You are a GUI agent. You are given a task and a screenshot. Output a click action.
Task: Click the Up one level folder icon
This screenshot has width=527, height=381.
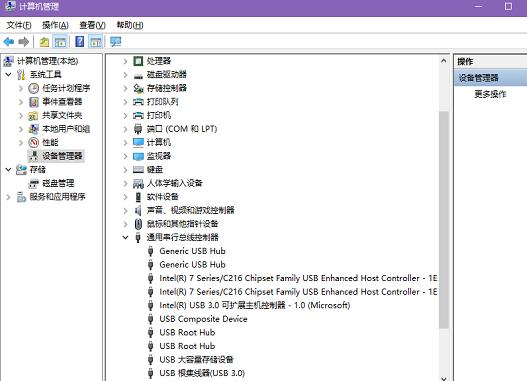tap(44, 42)
